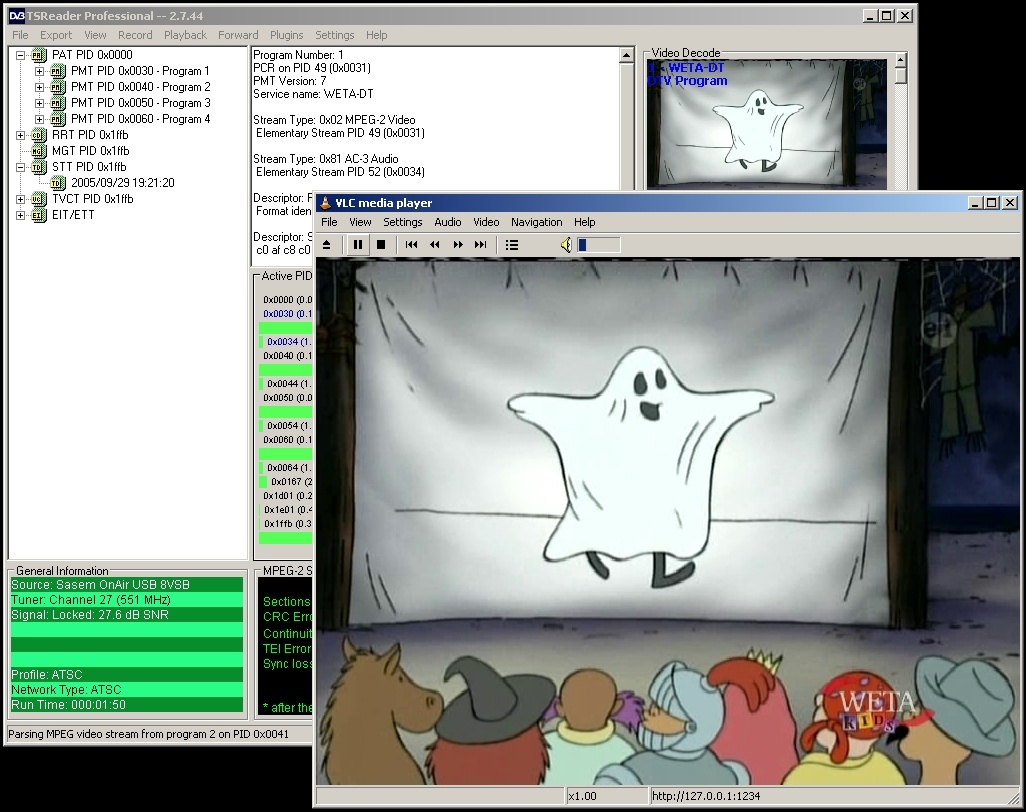Select PMT PID 0x0040 - Program 2 row
This screenshot has height=812, width=1026.
141,87
